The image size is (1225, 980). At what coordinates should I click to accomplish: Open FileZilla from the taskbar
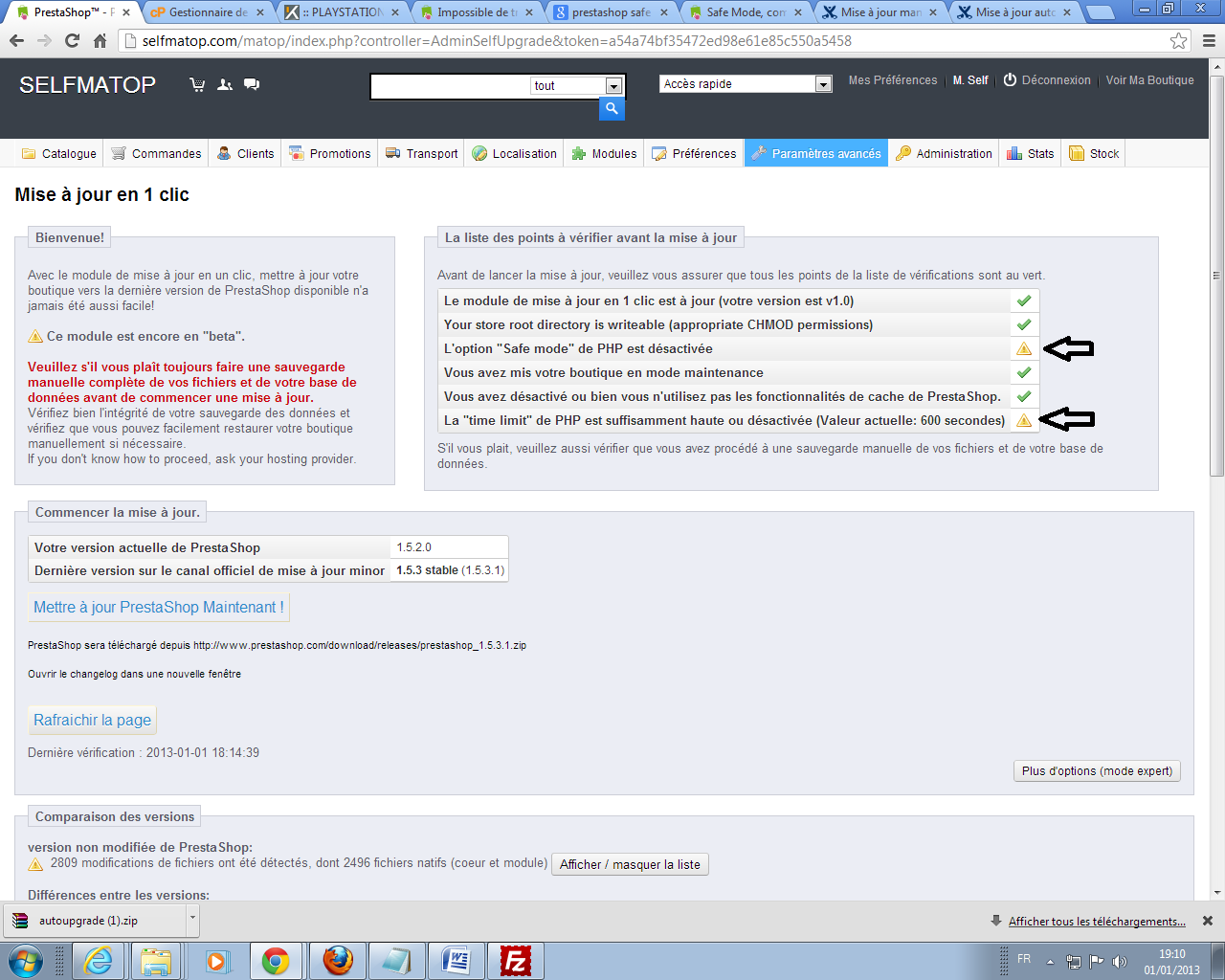(516, 960)
